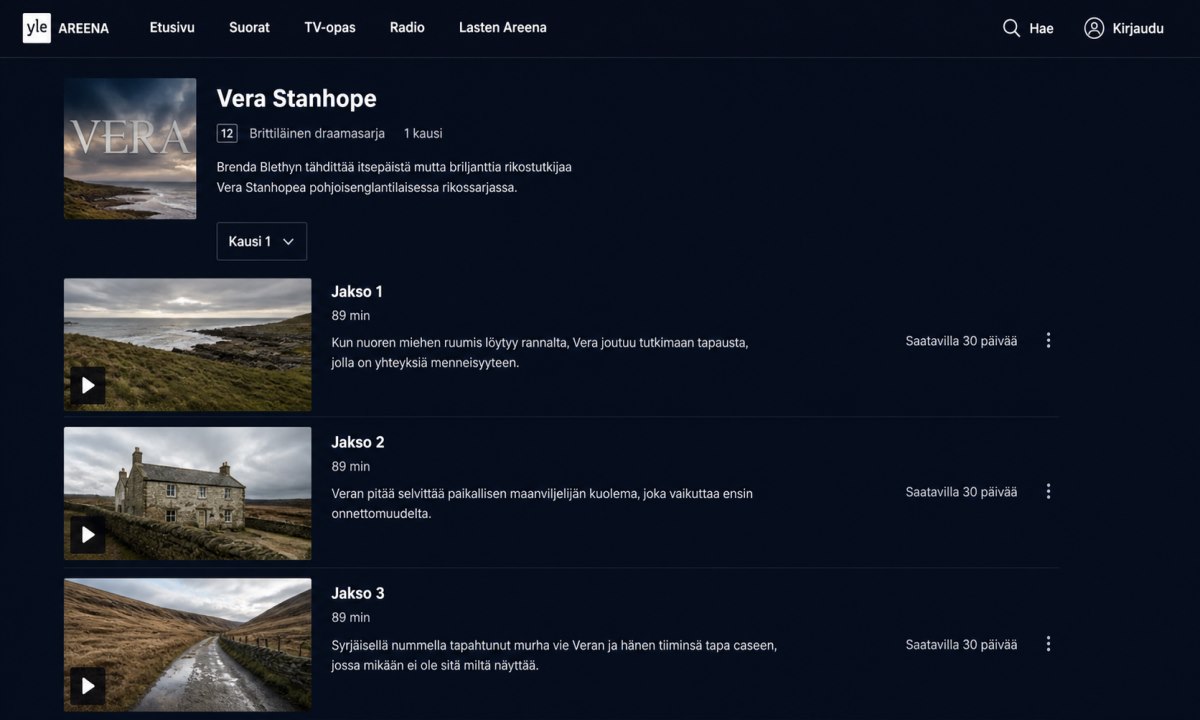Click the Jakso 3 description about syrjäisellä nummella
The image size is (1200, 720).
[555, 655]
